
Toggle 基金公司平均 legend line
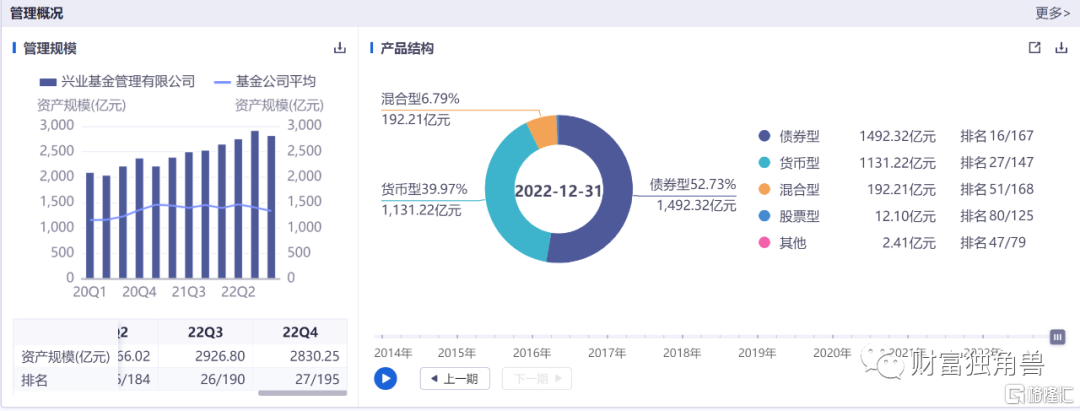[266, 81]
